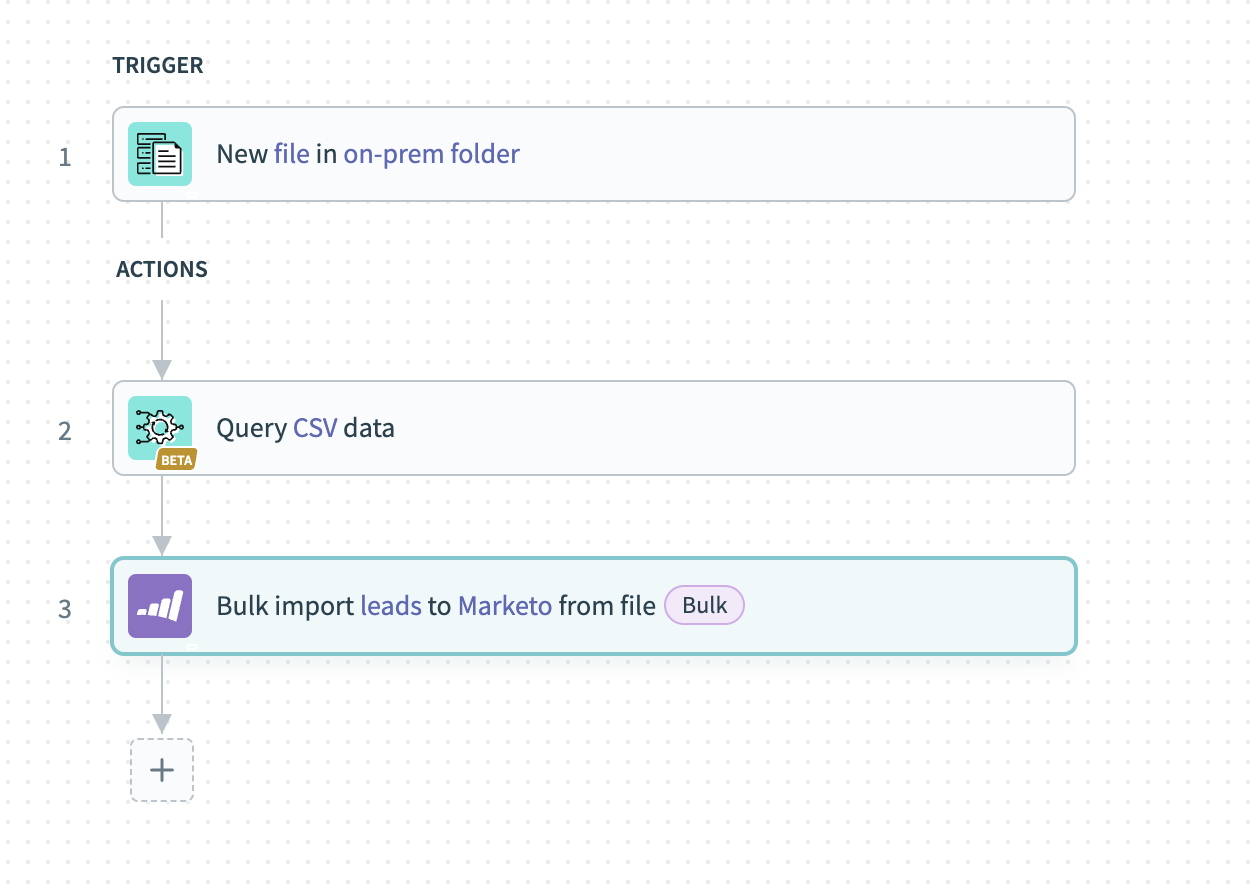
Task: Click the 'Bulk' pill badge in step 3
Action: pyautogui.click(x=704, y=605)
